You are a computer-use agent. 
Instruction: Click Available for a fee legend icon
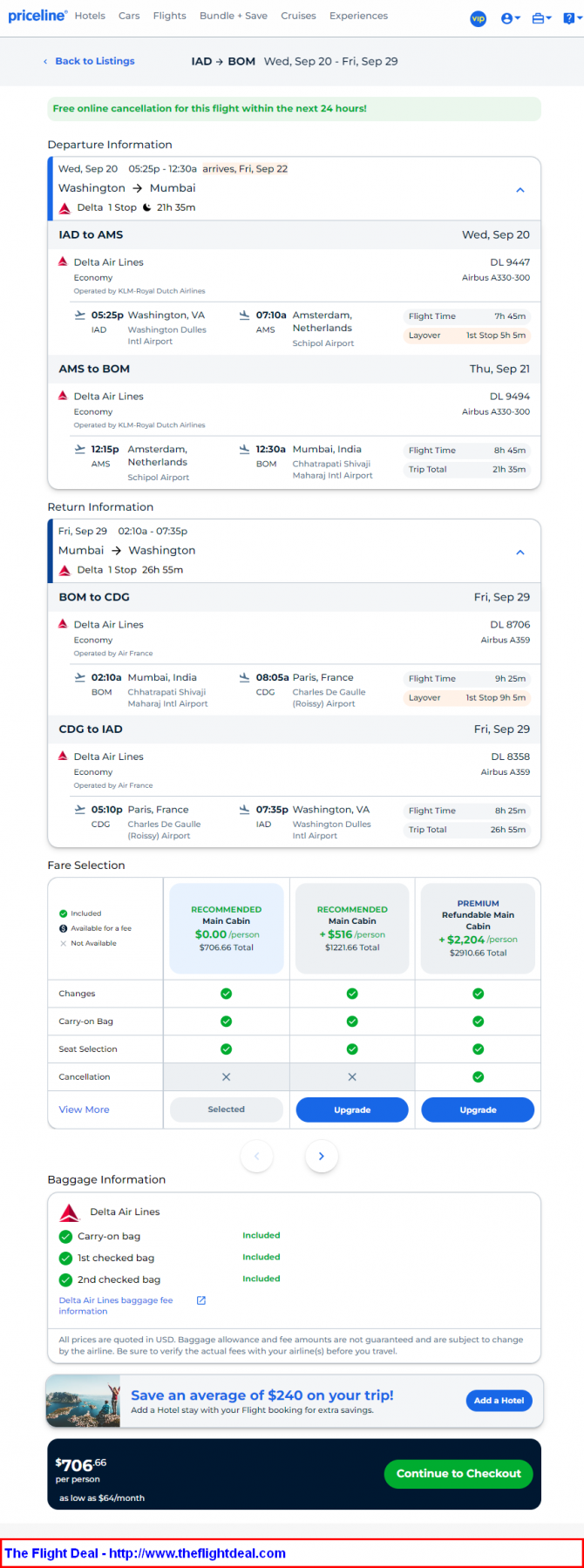[63, 928]
